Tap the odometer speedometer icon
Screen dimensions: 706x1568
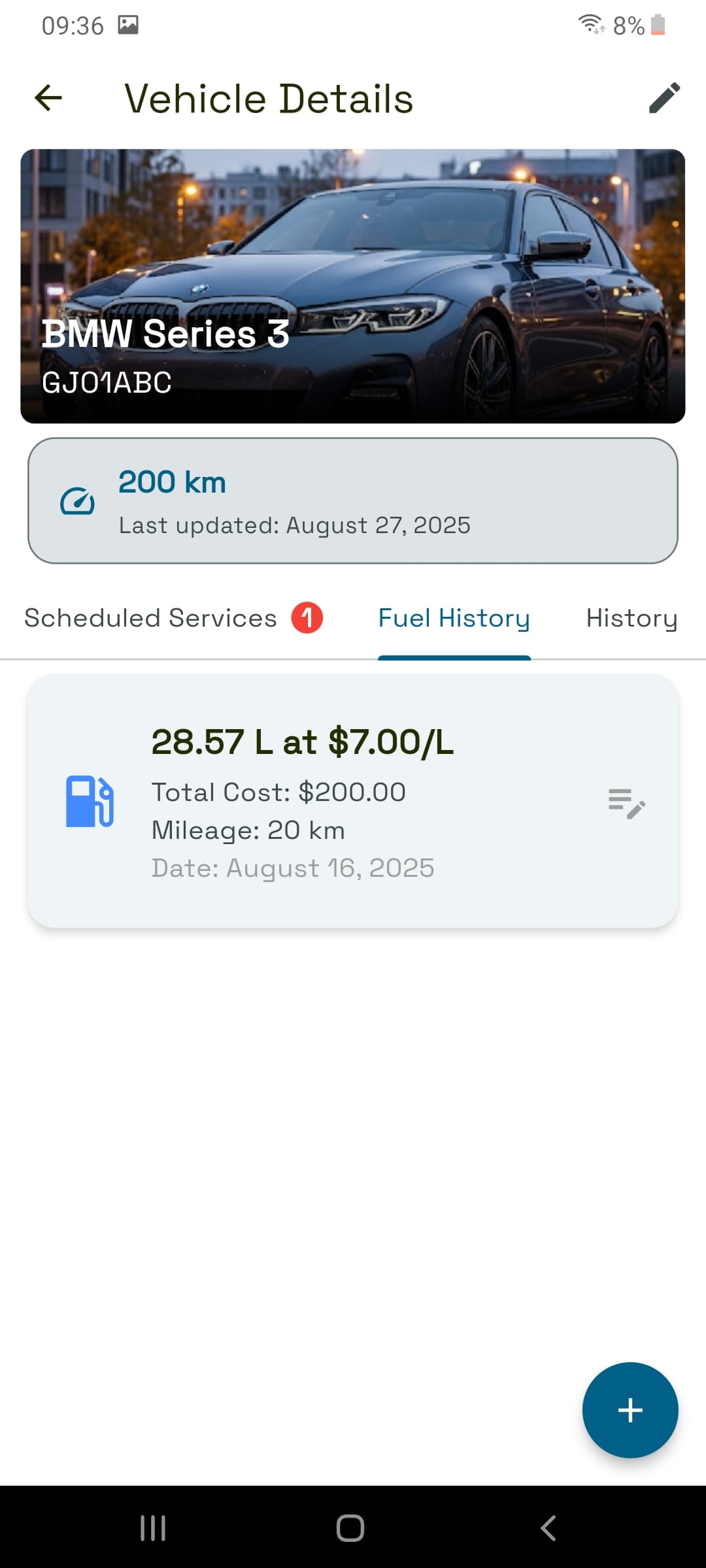(x=77, y=501)
